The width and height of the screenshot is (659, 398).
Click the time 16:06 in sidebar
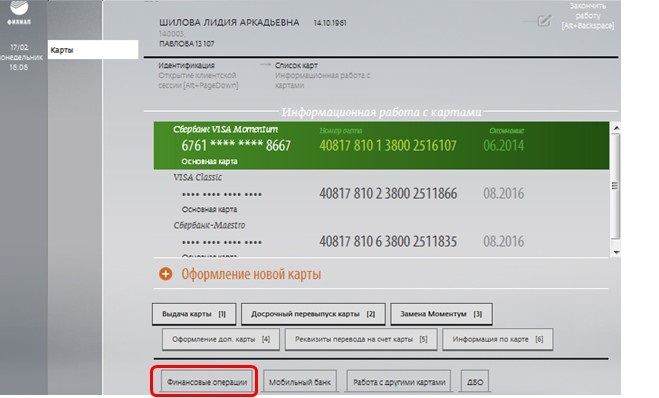click(x=19, y=67)
